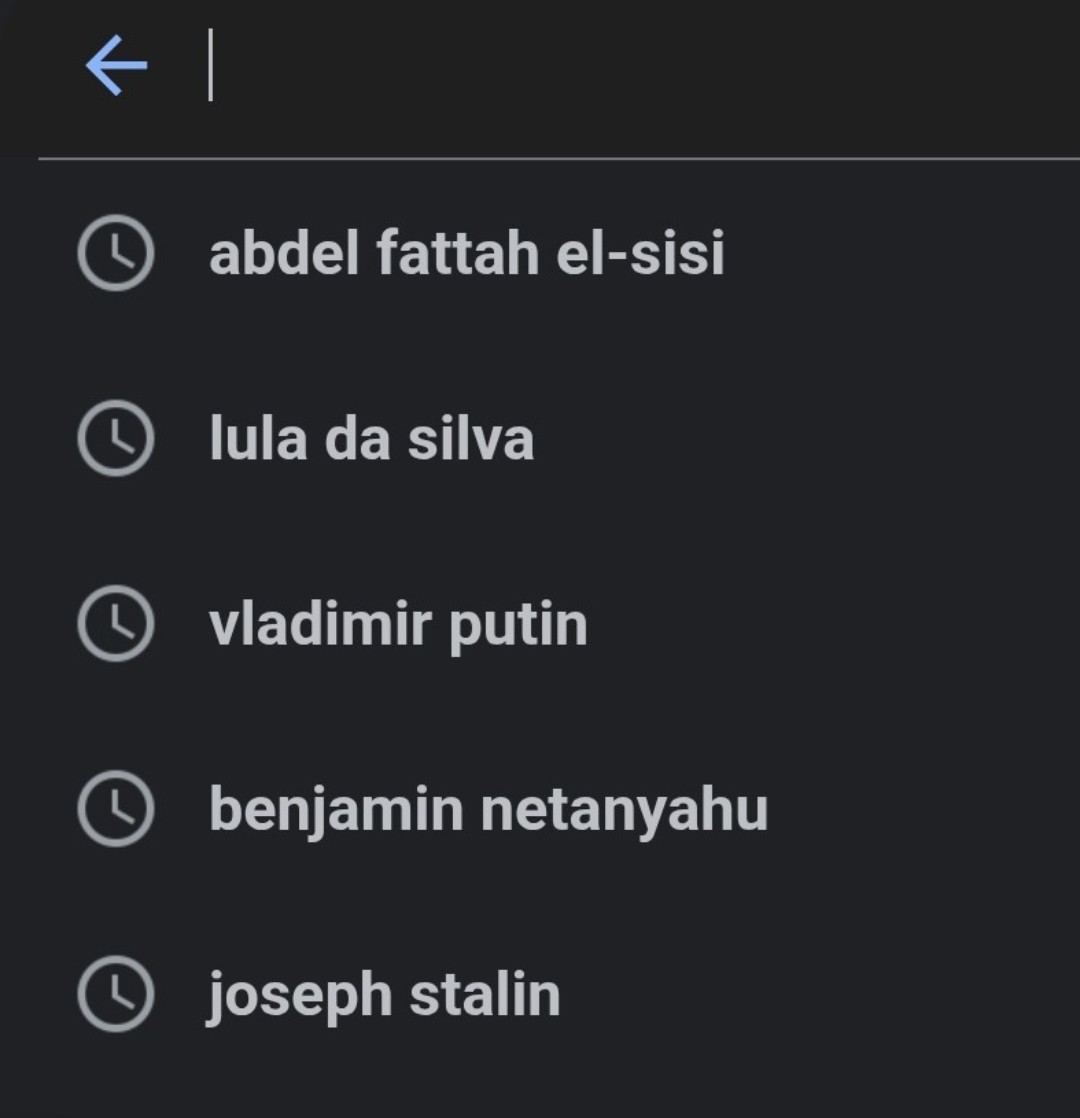The width and height of the screenshot is (1080, 1118).
Task: Click the el-sisi text in the top suggestion
Action: [x=641, y=252]
